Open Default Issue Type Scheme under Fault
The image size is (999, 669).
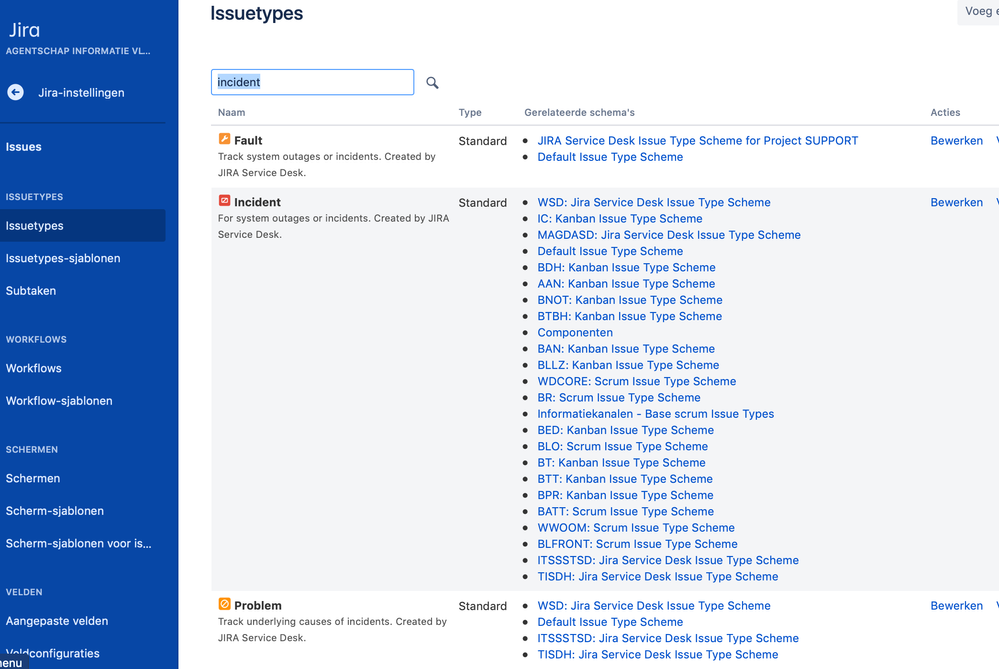pyautogui.click(x=610, y=157)
